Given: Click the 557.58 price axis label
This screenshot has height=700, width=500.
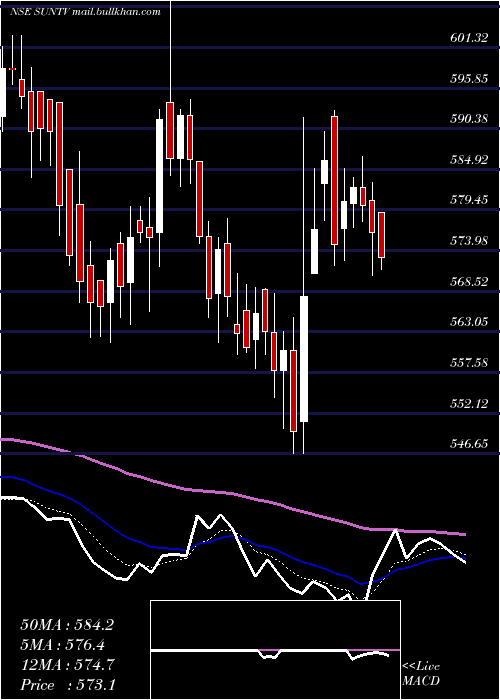Looking at the screenshot, I should [468, 363].
